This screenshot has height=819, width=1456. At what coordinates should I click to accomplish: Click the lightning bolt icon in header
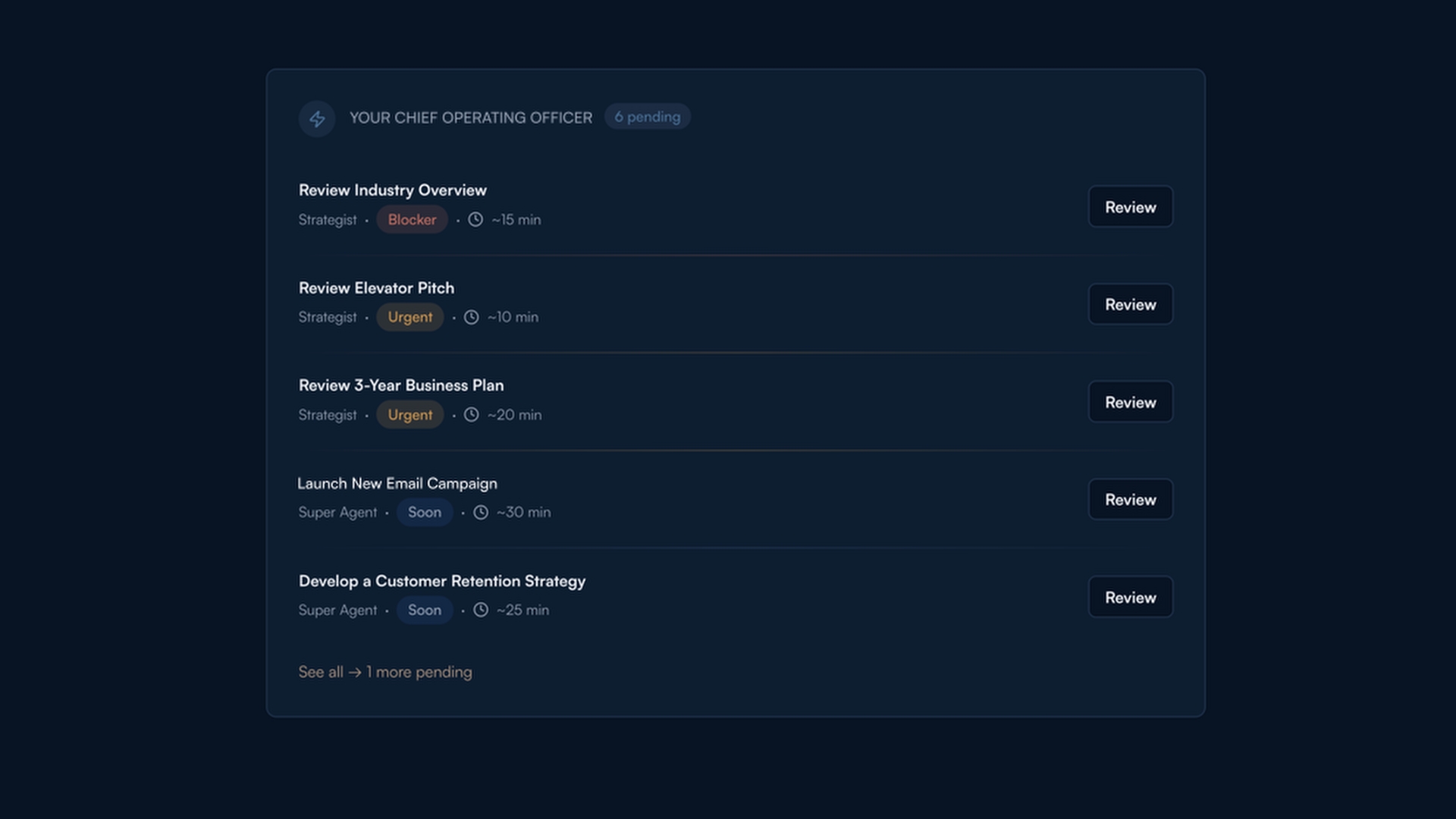[317, 119]
